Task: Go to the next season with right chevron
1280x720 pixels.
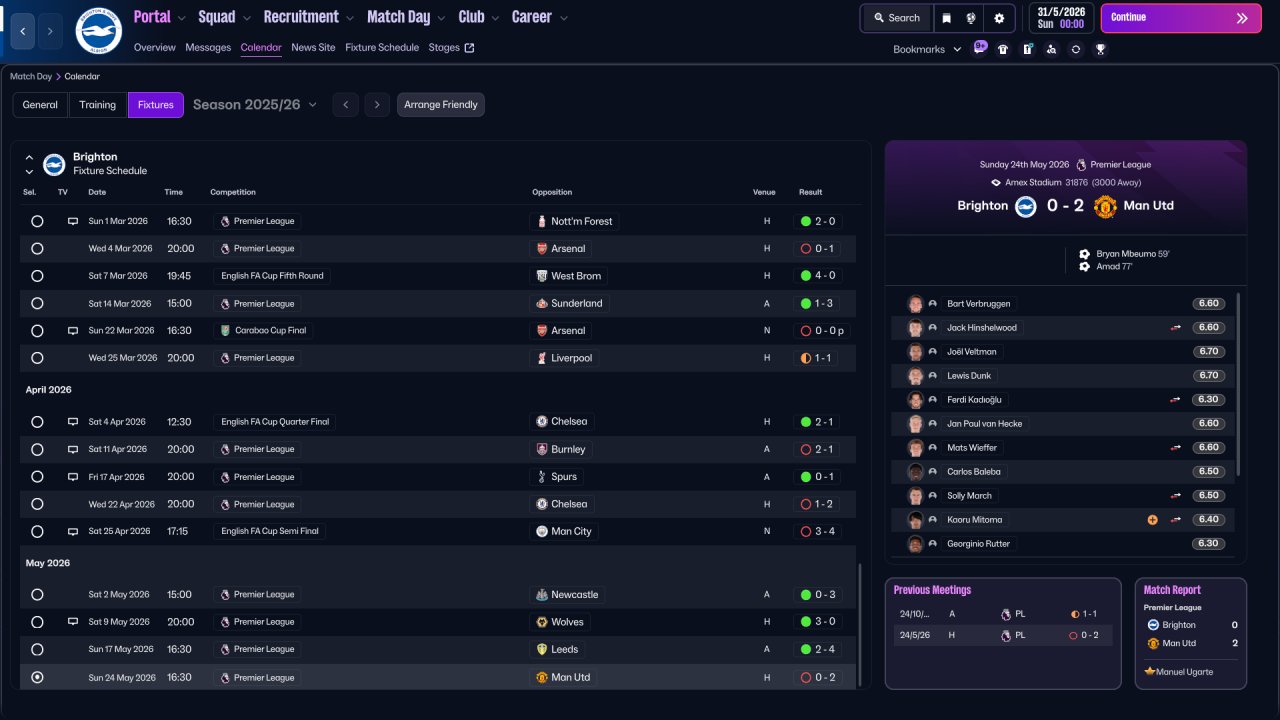Action: (377, 105)
